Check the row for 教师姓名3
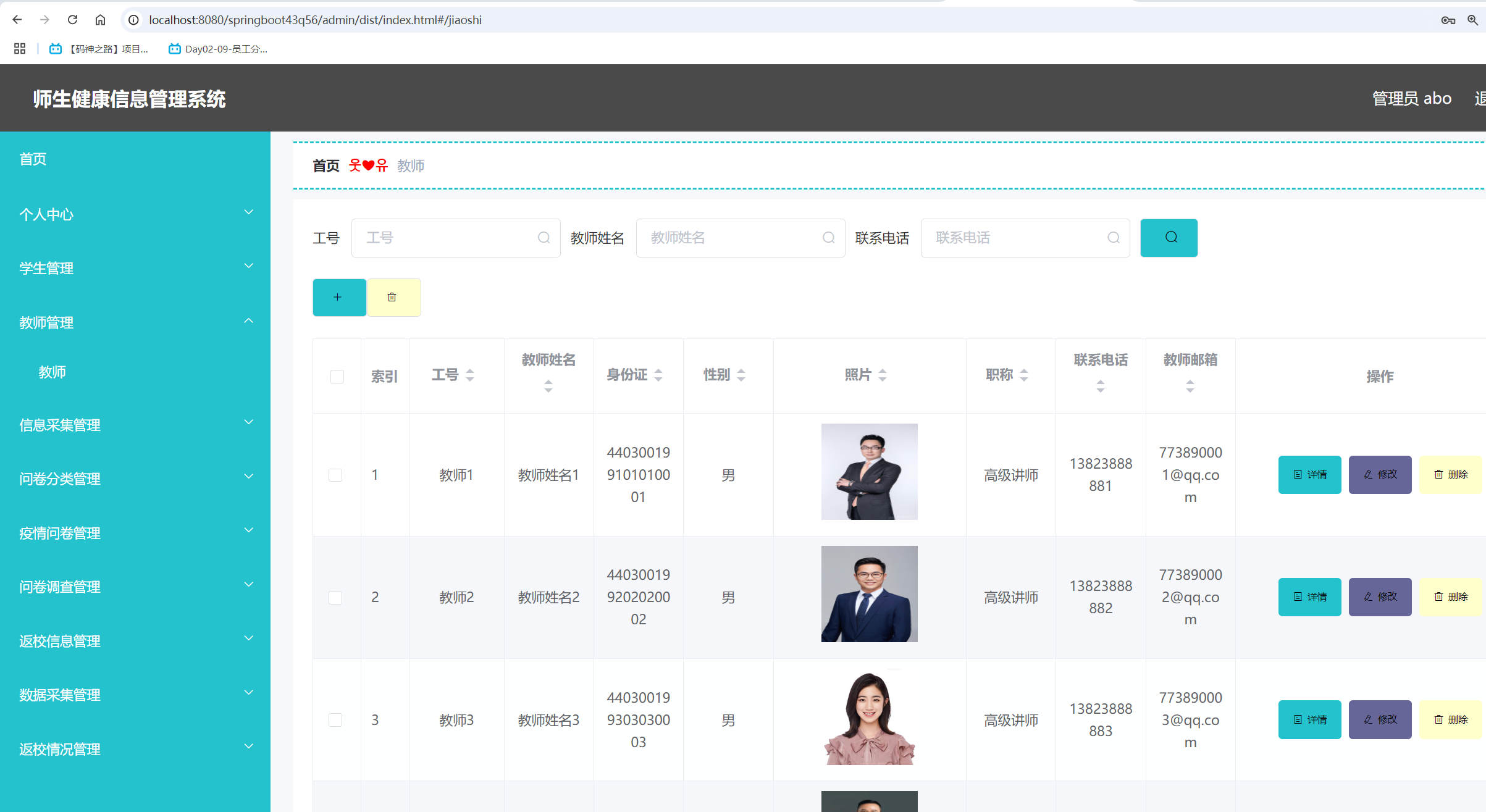This screenshot has height=812, width=1486. click(x=335, y=720)
